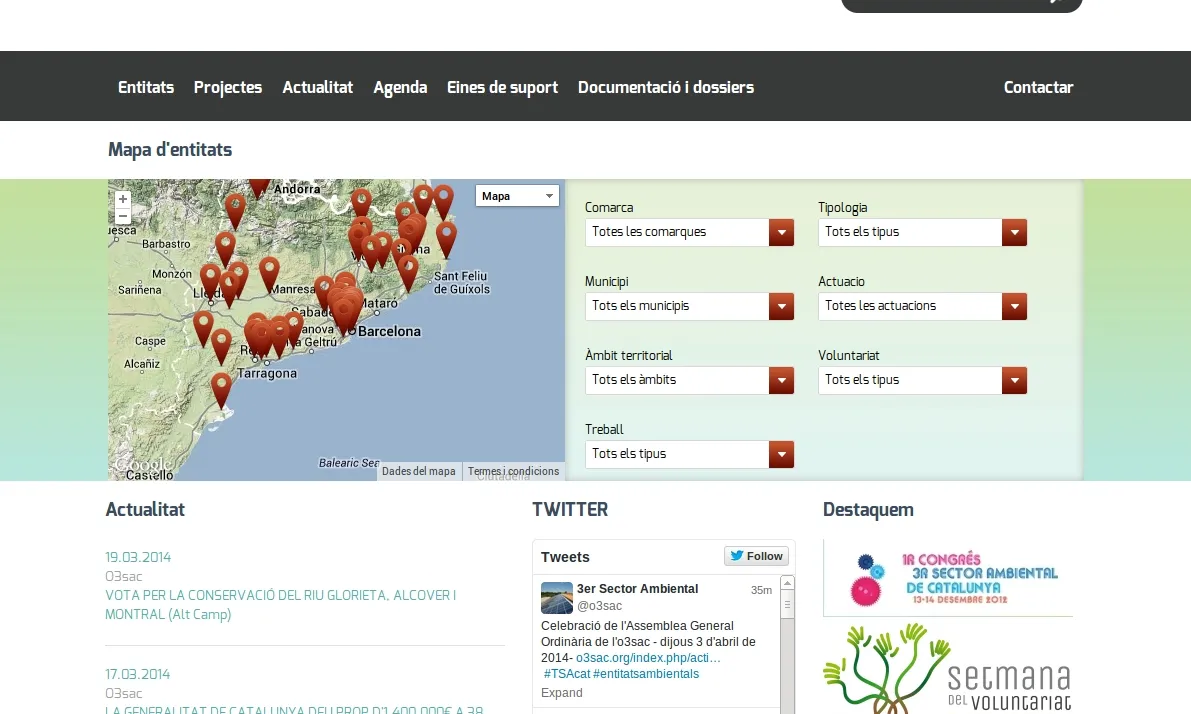Click the #entitatsambientals hashtag

pos(646,674)
